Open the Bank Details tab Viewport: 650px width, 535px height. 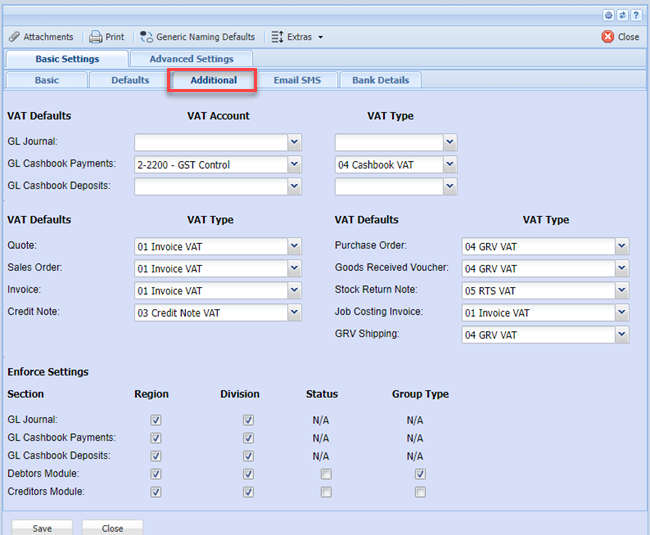point(380,80)
